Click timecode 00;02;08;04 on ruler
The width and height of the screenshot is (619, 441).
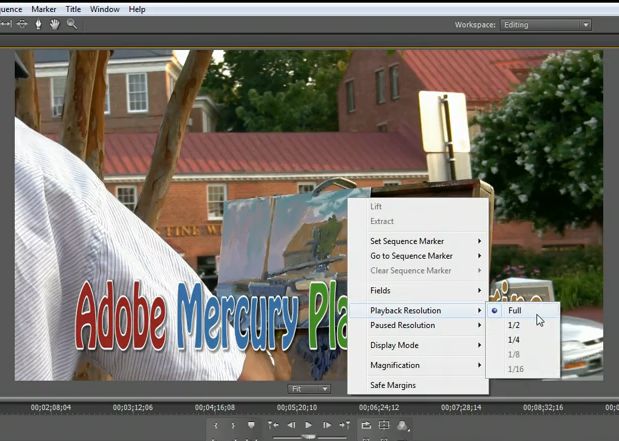pyautogui.click(x=51, y=407)
